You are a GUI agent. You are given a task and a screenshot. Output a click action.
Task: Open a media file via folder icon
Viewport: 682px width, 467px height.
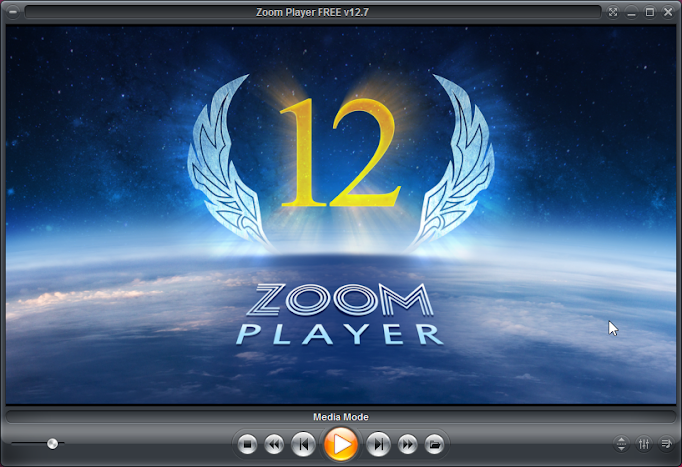[435, 444]
